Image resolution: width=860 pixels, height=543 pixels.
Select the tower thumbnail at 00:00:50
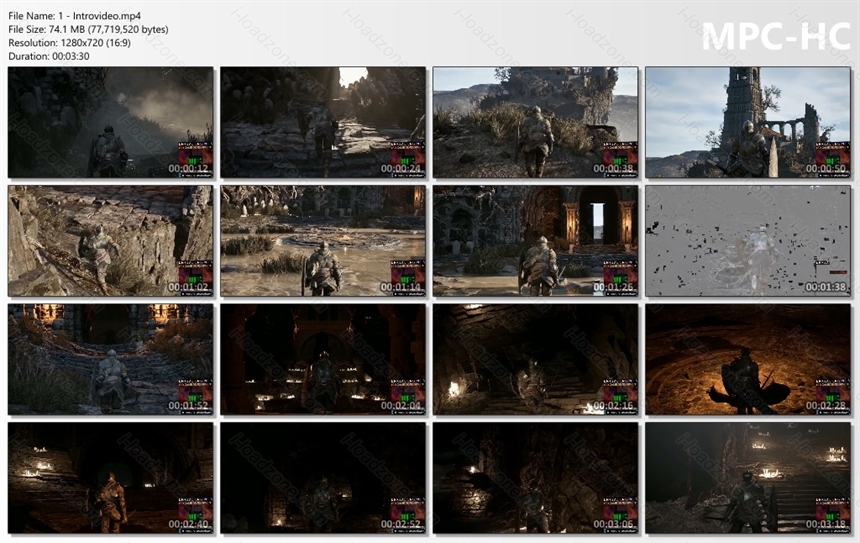point(748,122)
